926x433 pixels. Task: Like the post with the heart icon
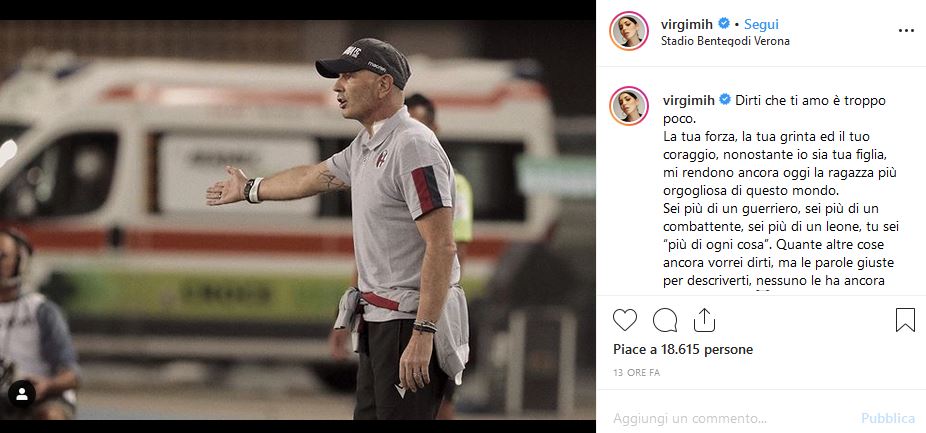625,320
